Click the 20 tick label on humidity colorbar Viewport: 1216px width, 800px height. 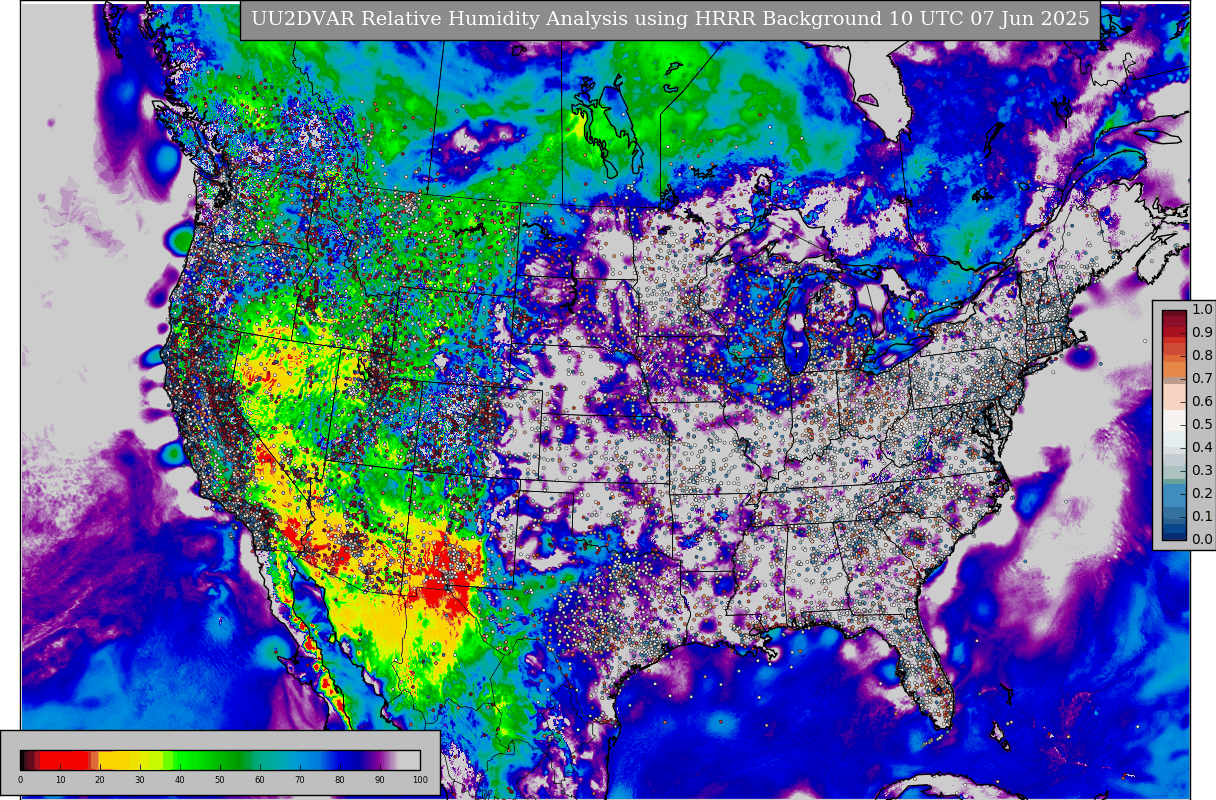[x=100, y=780]
